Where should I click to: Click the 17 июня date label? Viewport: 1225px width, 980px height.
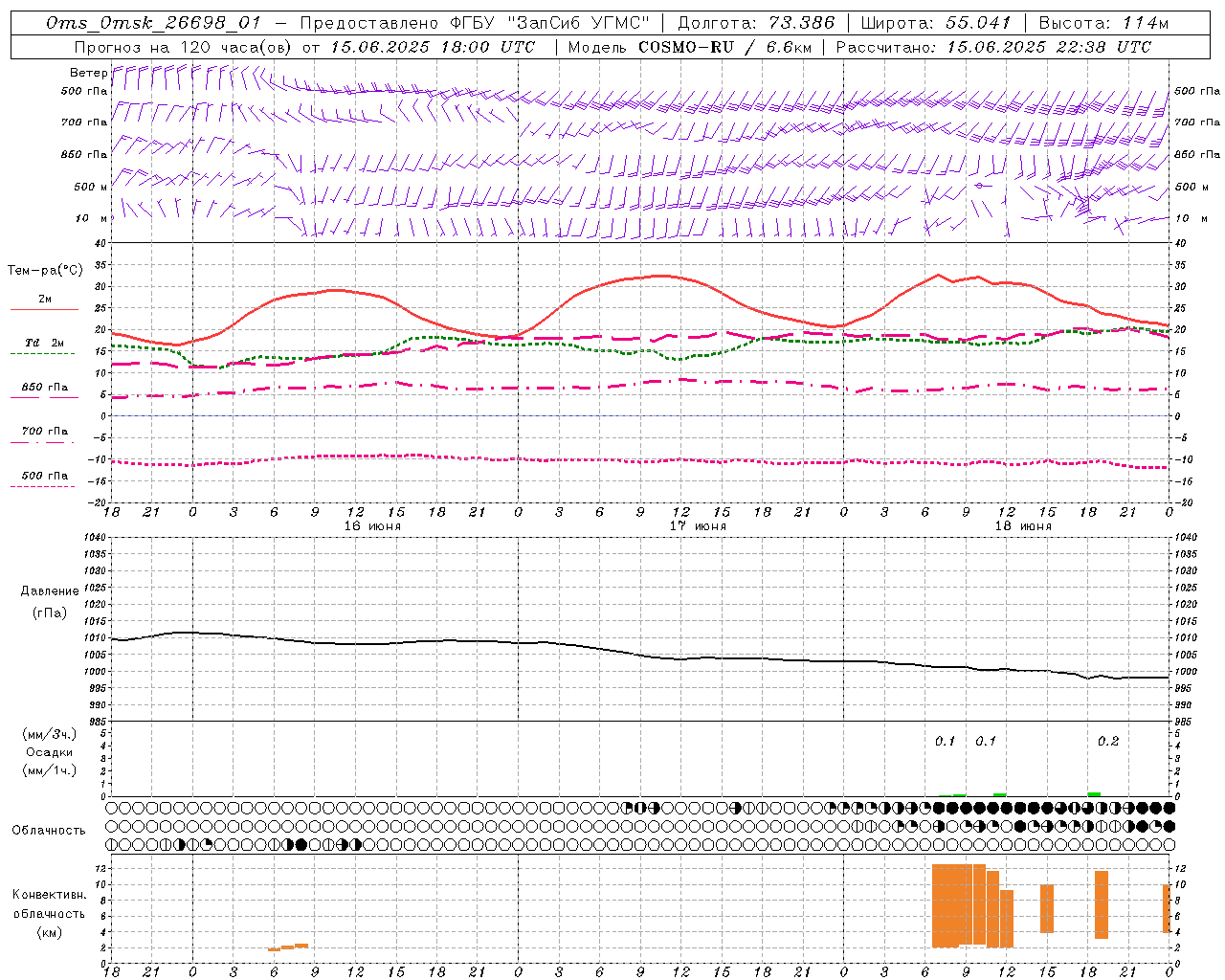(x=698, y=526)
